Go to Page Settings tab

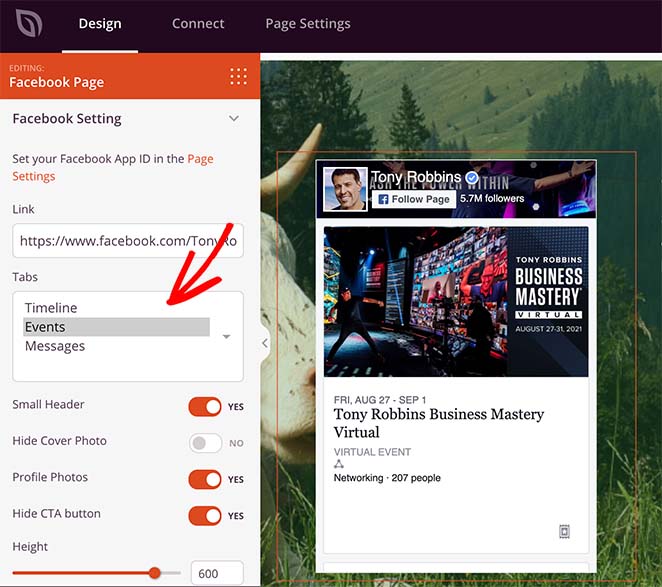pos(308,24)
